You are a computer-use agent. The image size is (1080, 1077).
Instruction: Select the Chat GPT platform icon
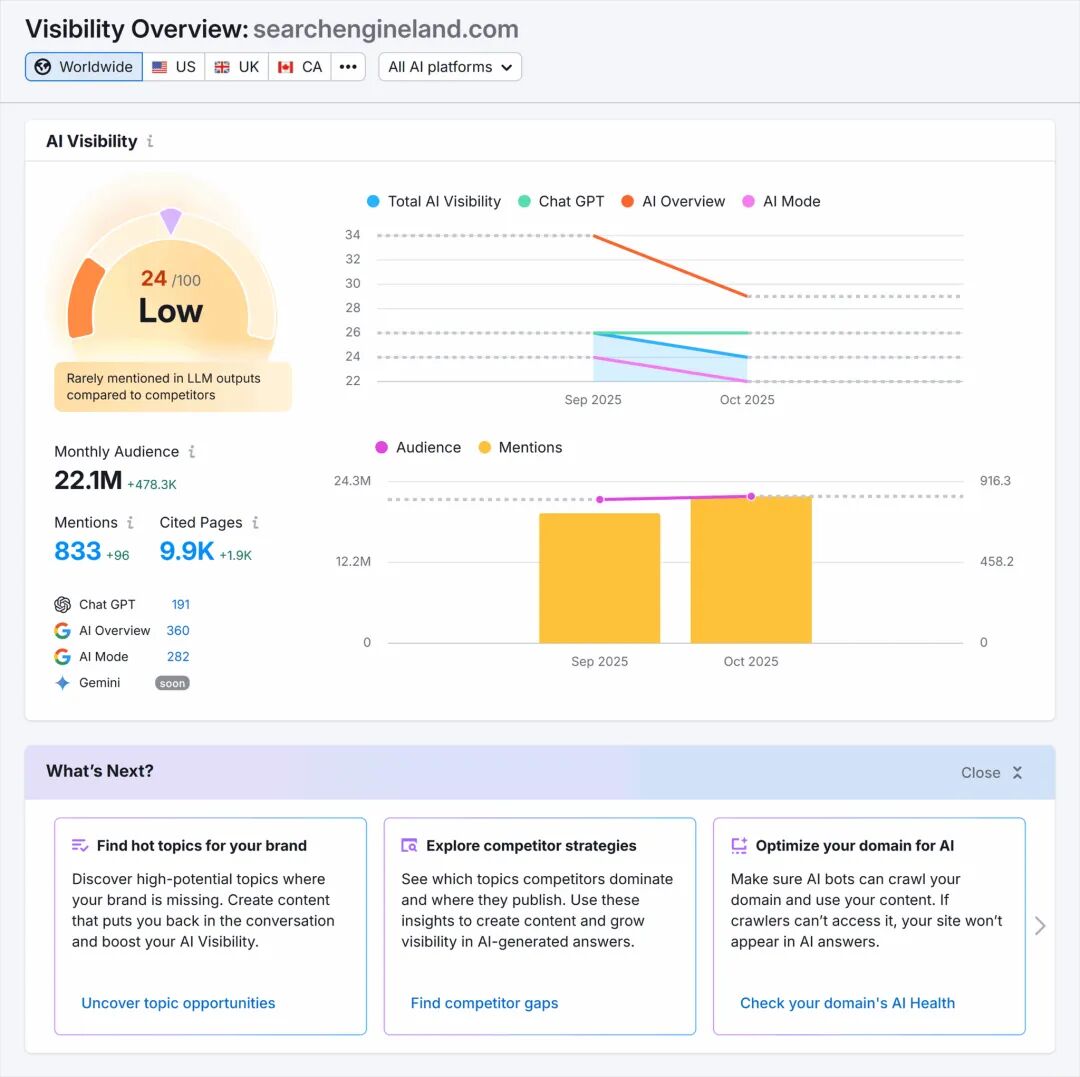click(x=63, y=604)
